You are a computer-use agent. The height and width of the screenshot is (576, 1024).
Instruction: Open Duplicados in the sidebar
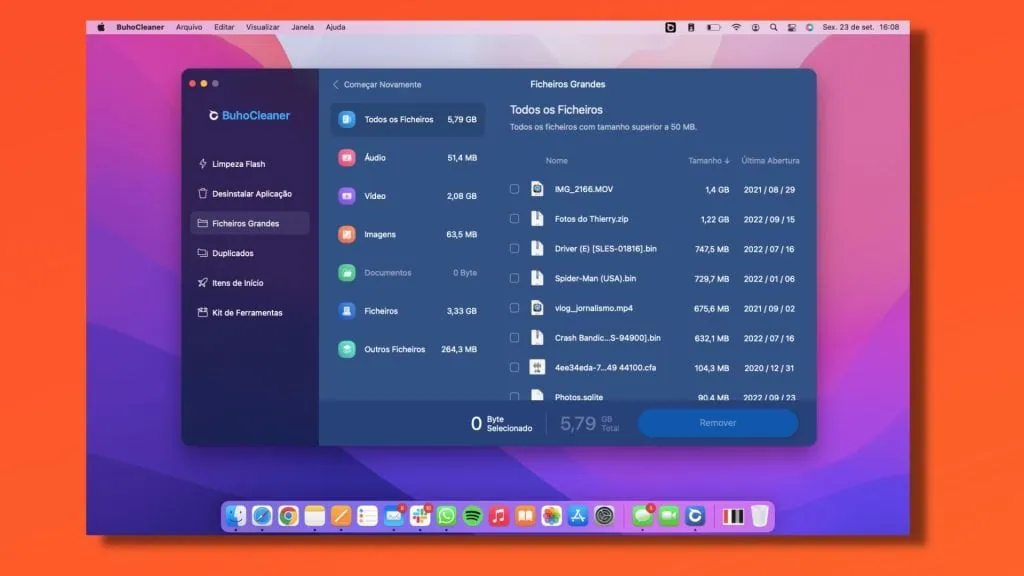coord(232,253)
